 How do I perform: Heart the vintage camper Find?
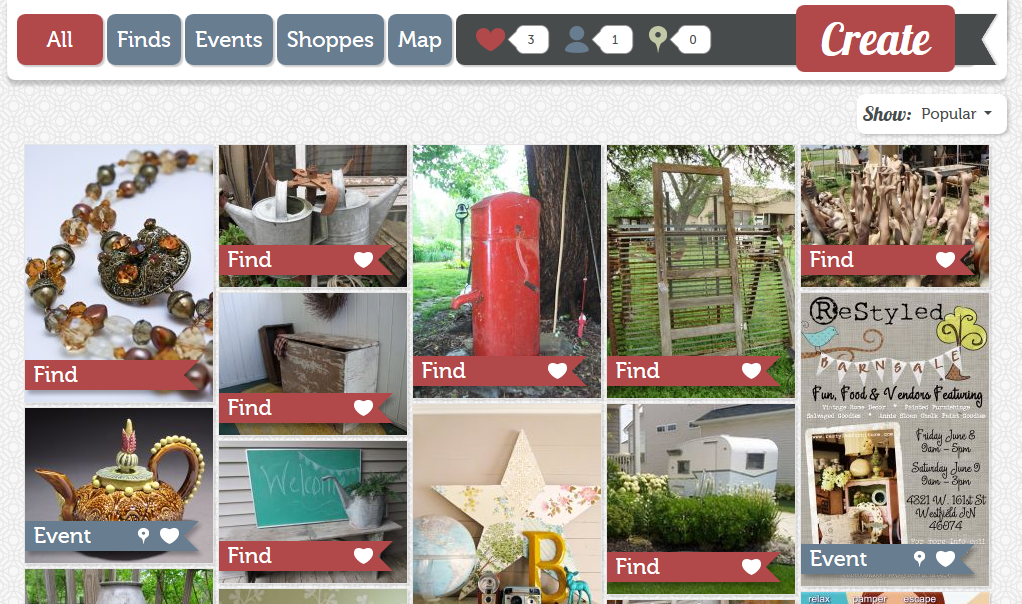click(x=752, y=567)
